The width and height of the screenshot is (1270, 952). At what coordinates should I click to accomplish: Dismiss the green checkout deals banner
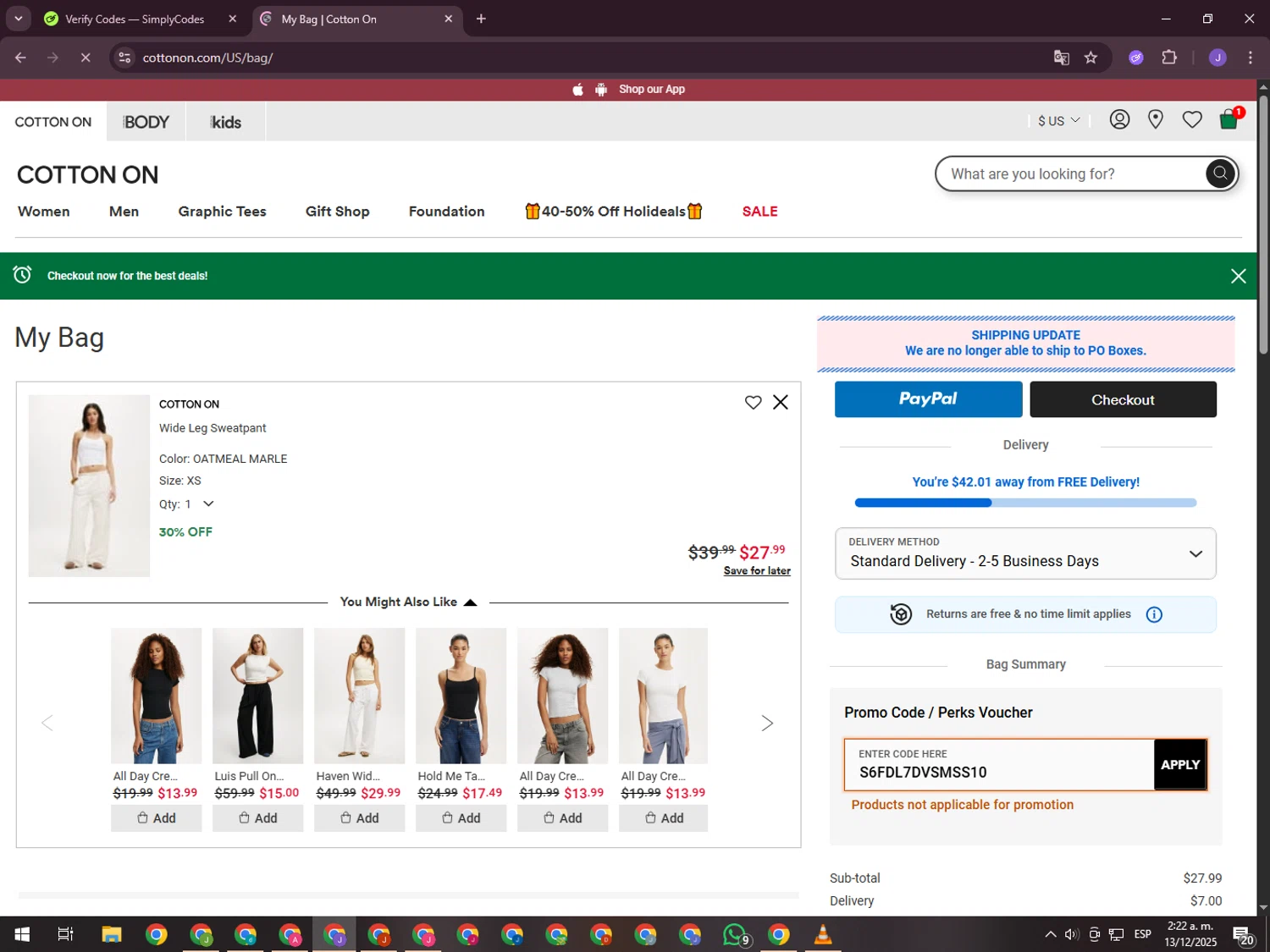pos(1238,276)
